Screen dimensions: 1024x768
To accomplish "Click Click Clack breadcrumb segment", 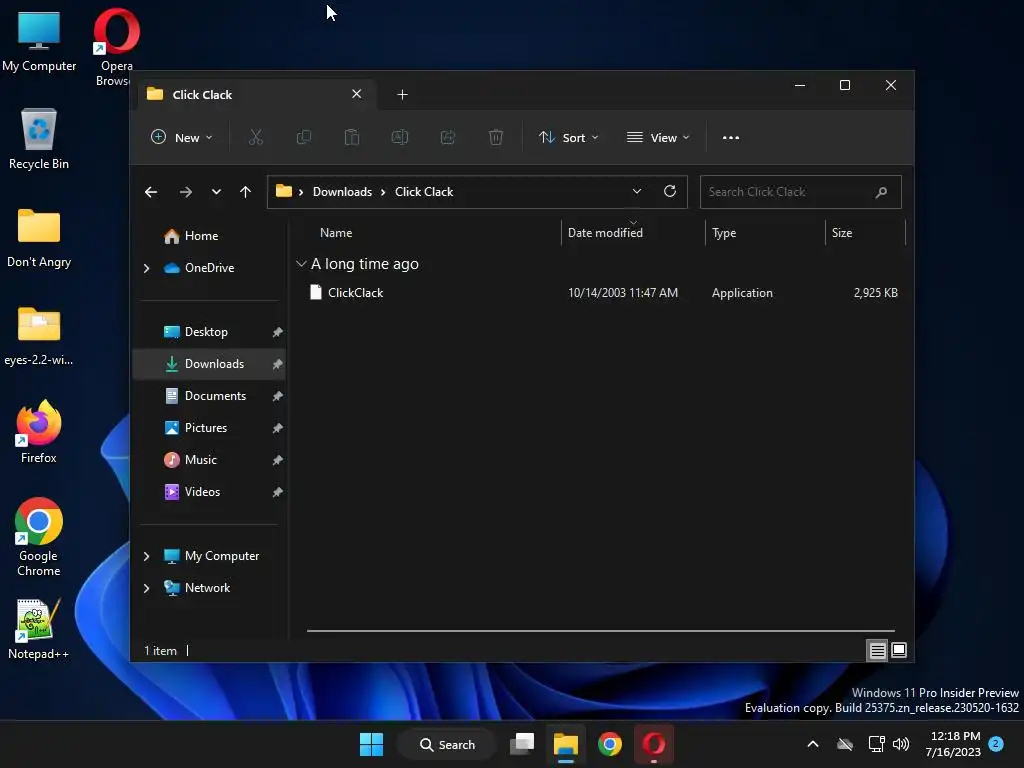I will (x=424, y=192).
